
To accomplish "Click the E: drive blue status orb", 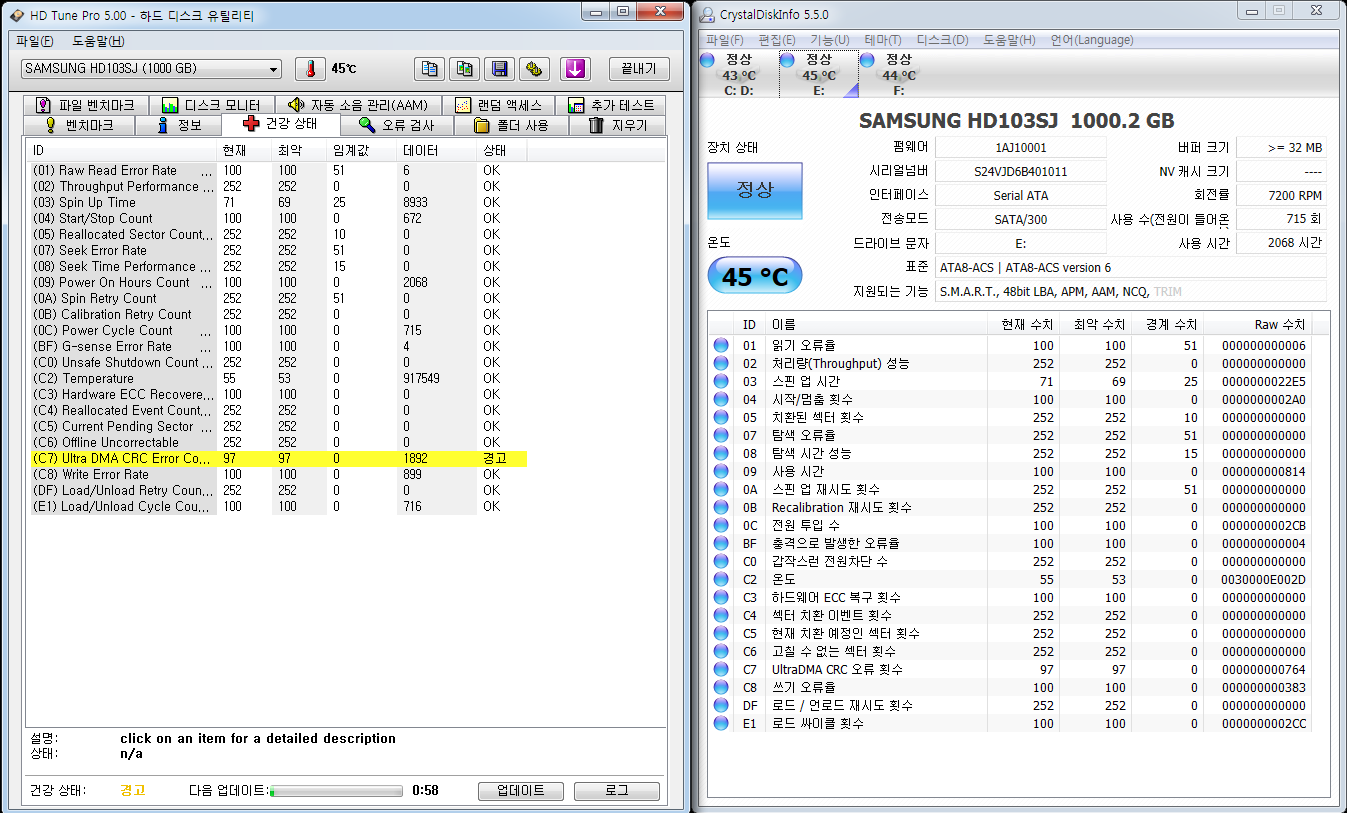I will (787, 59).
